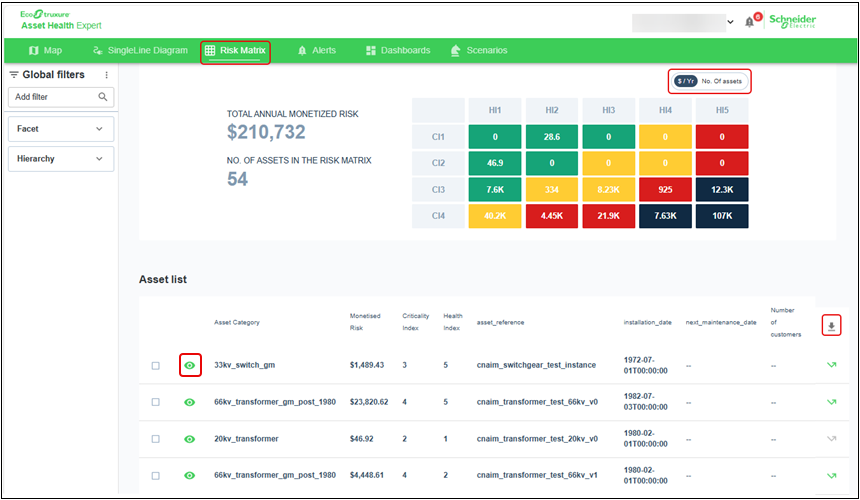Click the Add filter input field
860x500 pixels.
tap(52, 97)
